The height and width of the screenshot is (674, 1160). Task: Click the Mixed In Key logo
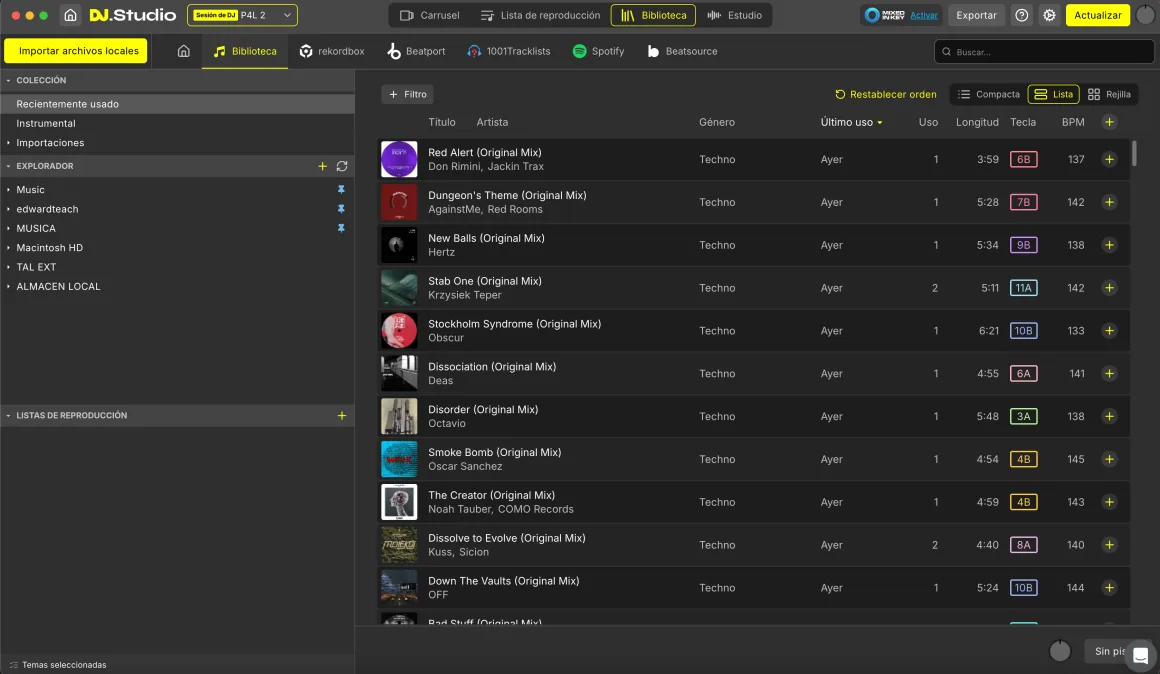tap(885, 15)
